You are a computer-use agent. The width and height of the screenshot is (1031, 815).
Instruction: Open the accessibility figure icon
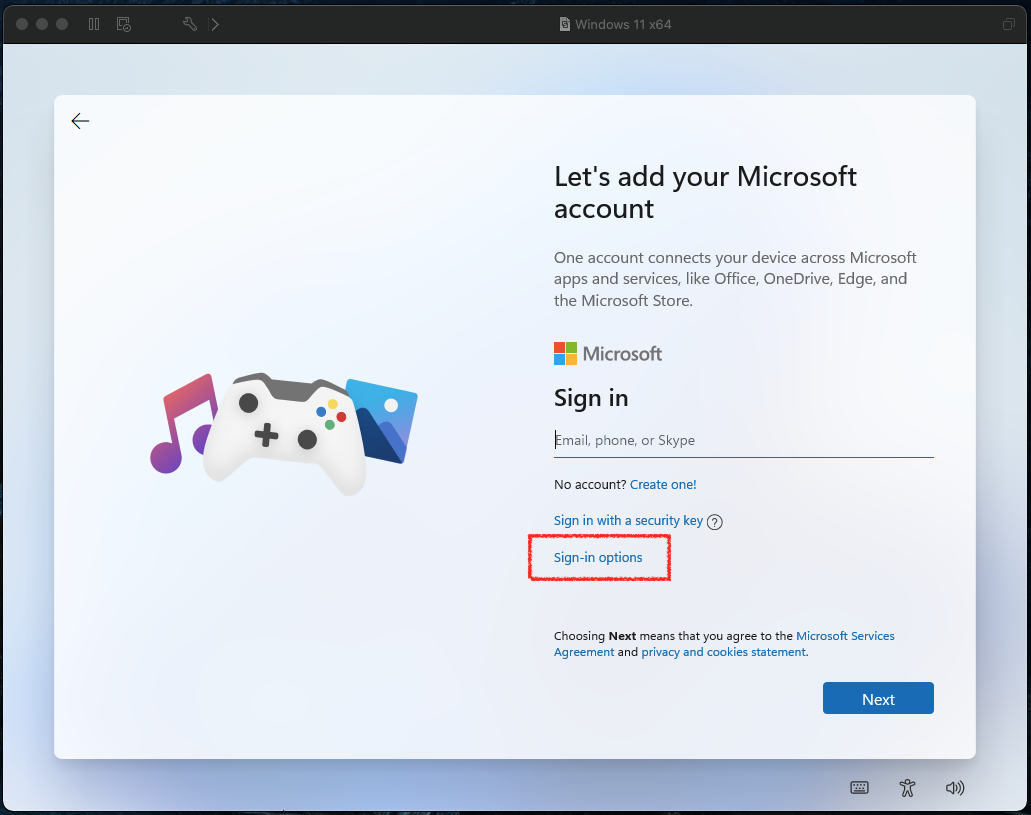coord(907,787)
